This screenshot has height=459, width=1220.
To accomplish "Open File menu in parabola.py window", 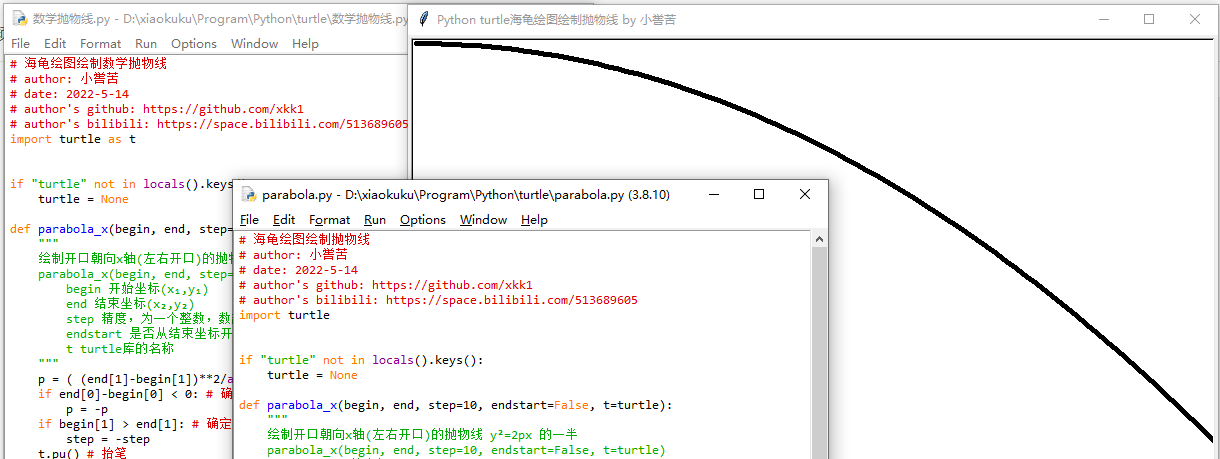I will coord(250,220).
